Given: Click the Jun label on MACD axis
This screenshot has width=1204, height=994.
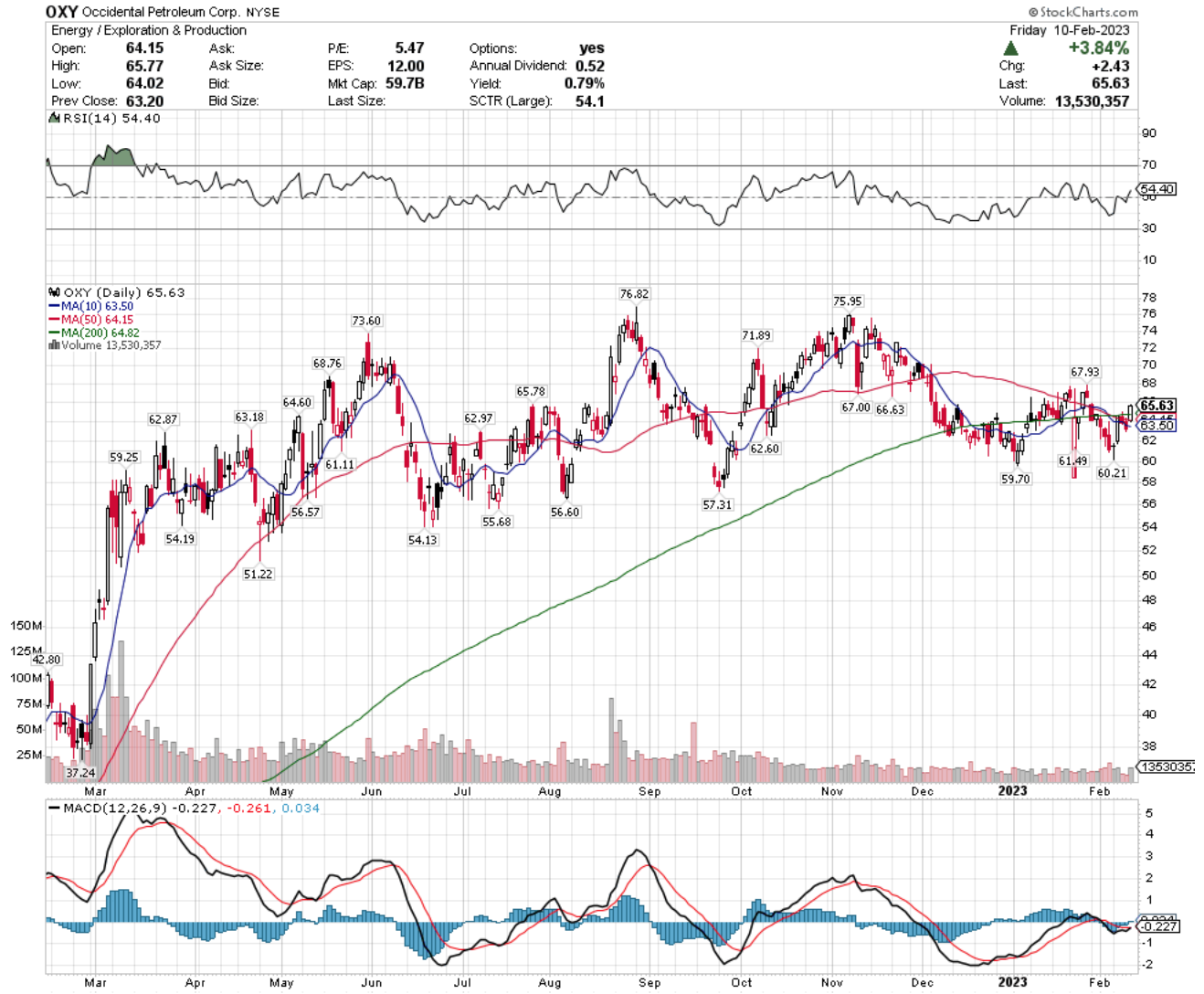Looking at the screenshot, I should [371, 983].
